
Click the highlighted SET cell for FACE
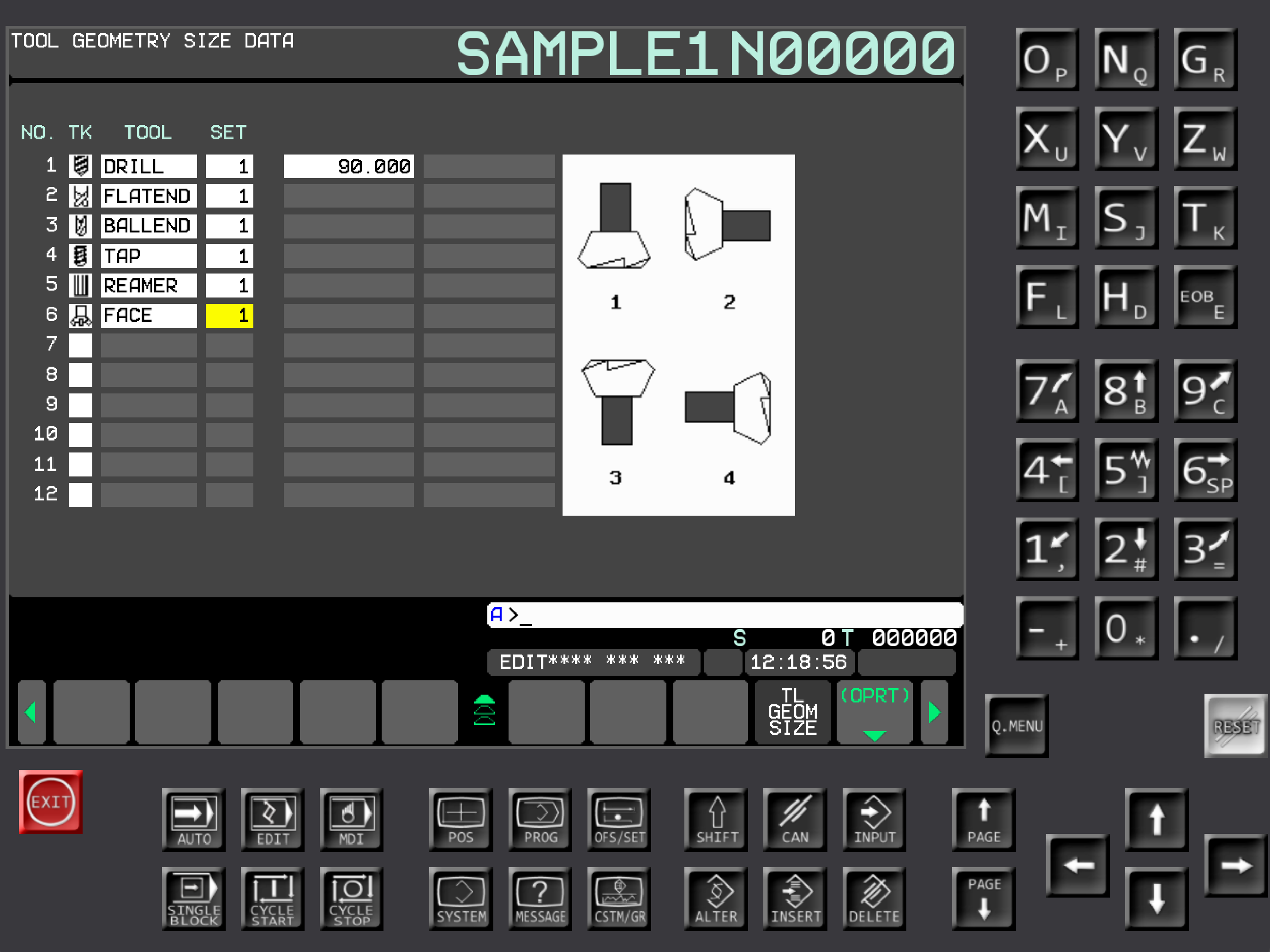click(229, 315)
